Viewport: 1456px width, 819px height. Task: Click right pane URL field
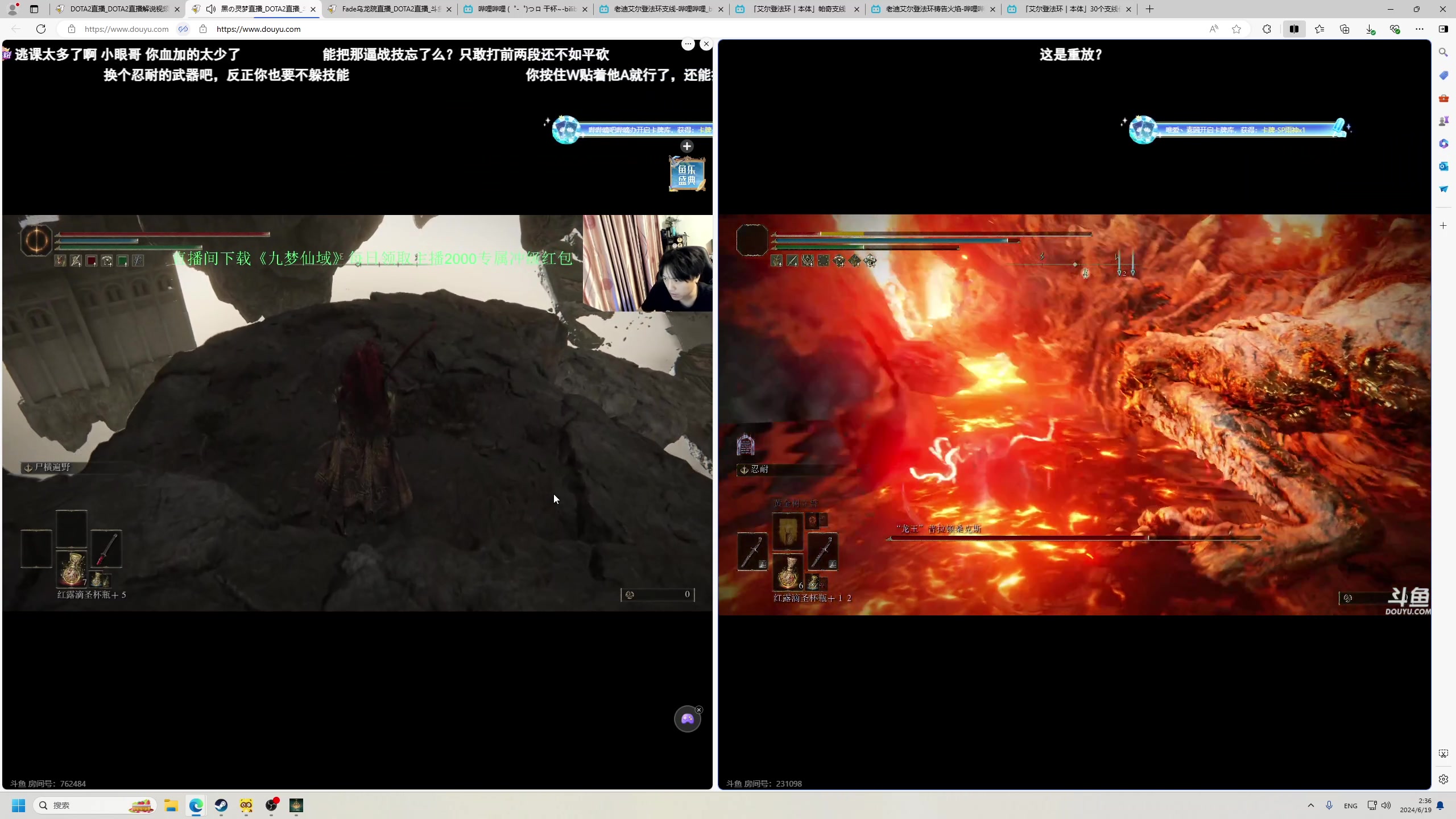click(258, 29)
